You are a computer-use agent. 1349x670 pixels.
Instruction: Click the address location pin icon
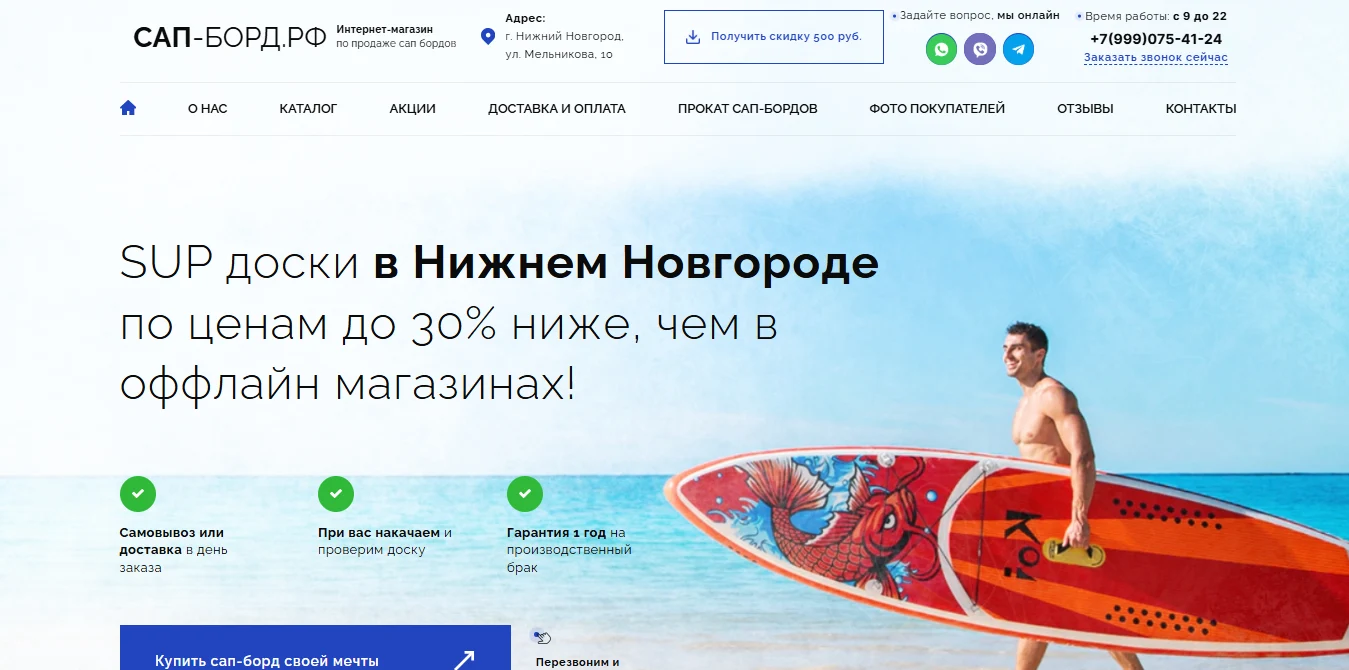[x=488, y=37]
